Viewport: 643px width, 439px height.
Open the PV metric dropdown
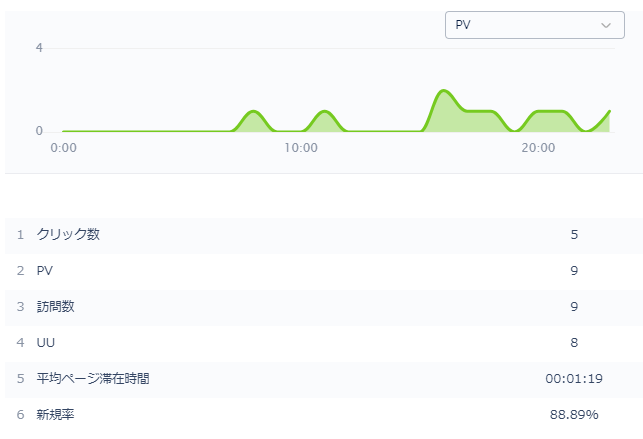pos(535,25)
